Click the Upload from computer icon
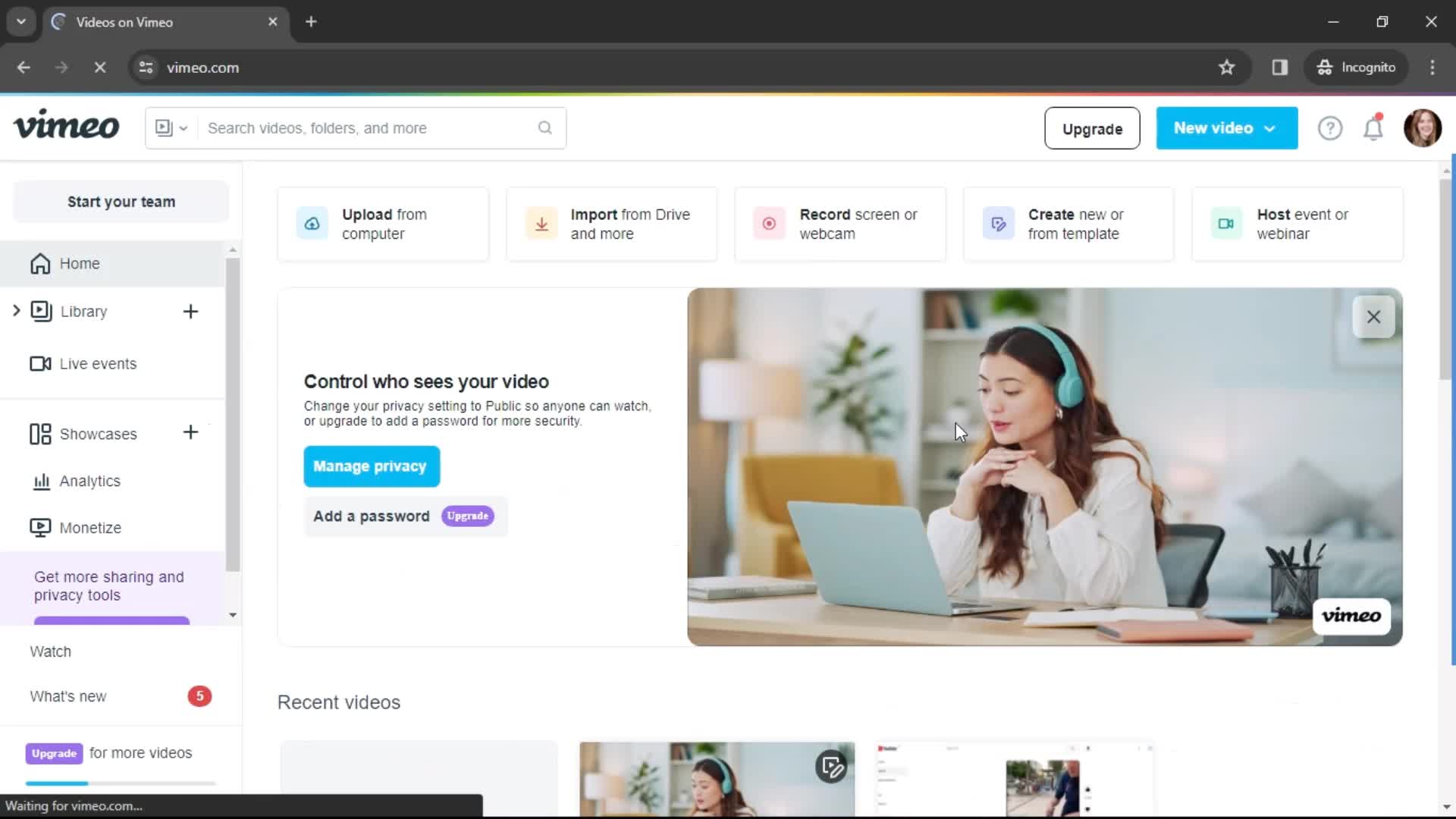 tap(311, 223)
